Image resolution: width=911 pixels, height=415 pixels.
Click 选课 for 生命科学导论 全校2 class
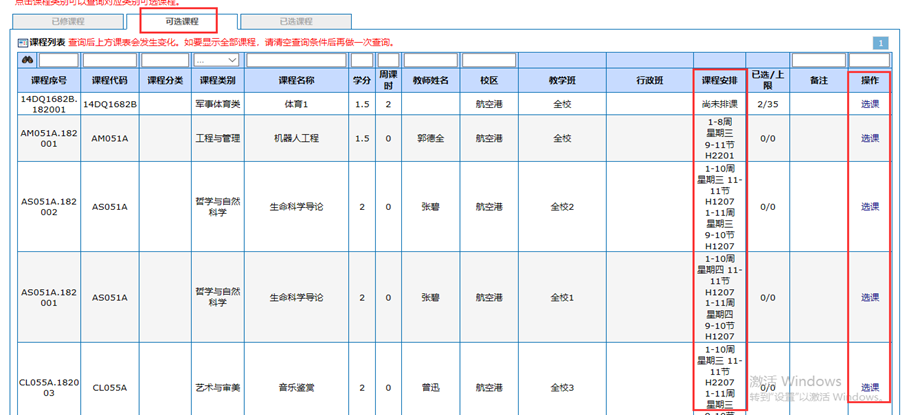coord(869,207)
